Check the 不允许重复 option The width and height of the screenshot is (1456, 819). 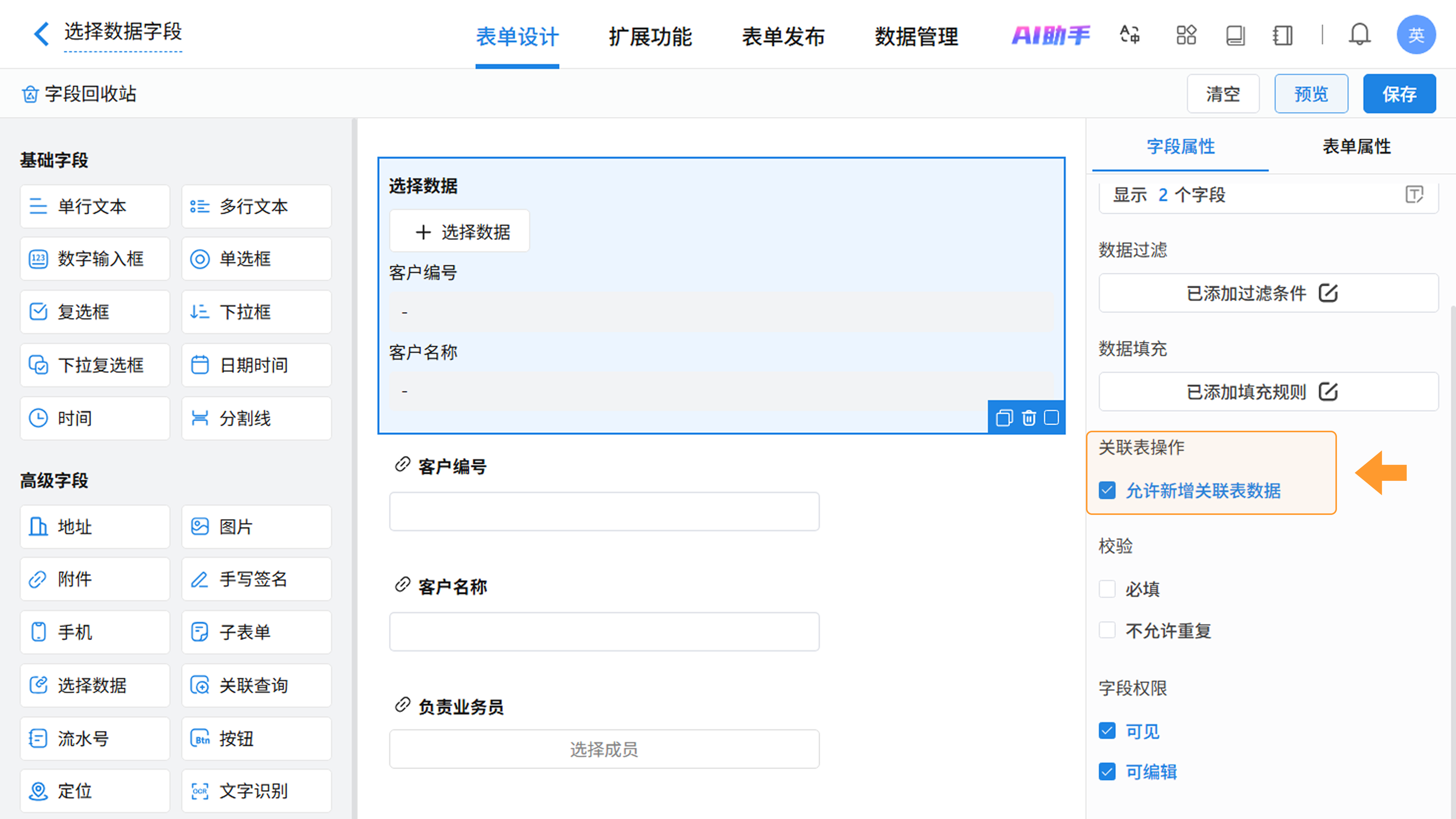[1107, 630]
